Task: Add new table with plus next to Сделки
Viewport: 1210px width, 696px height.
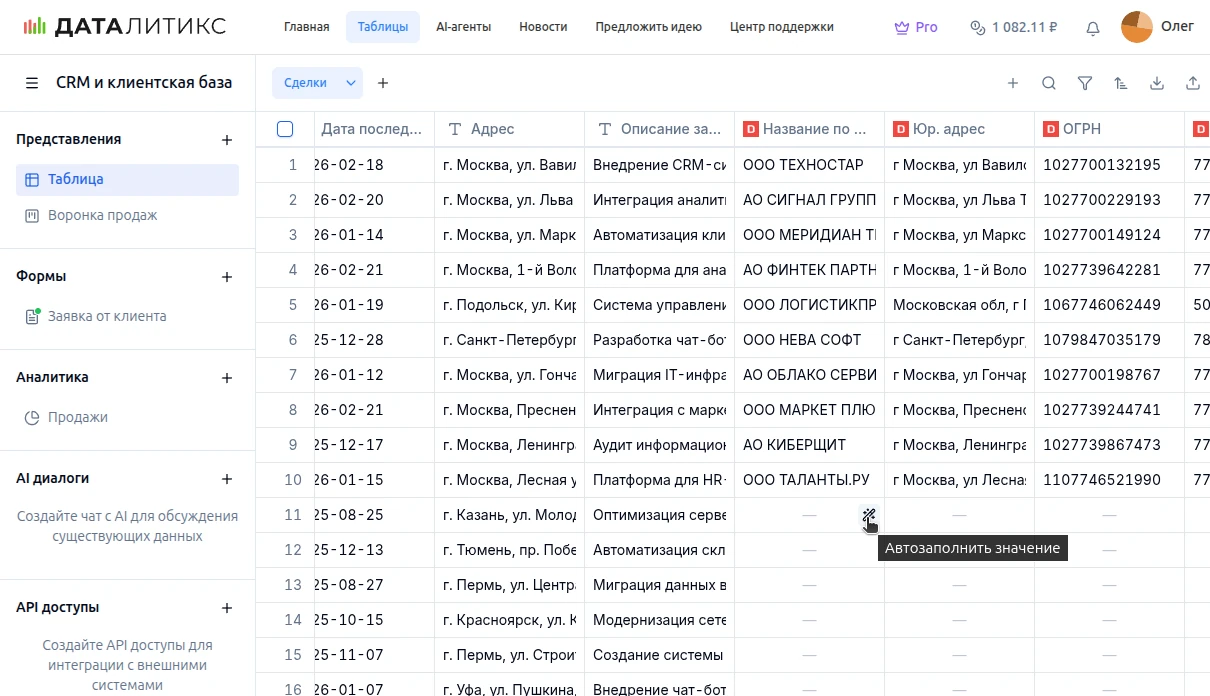Action: (383, 83)
